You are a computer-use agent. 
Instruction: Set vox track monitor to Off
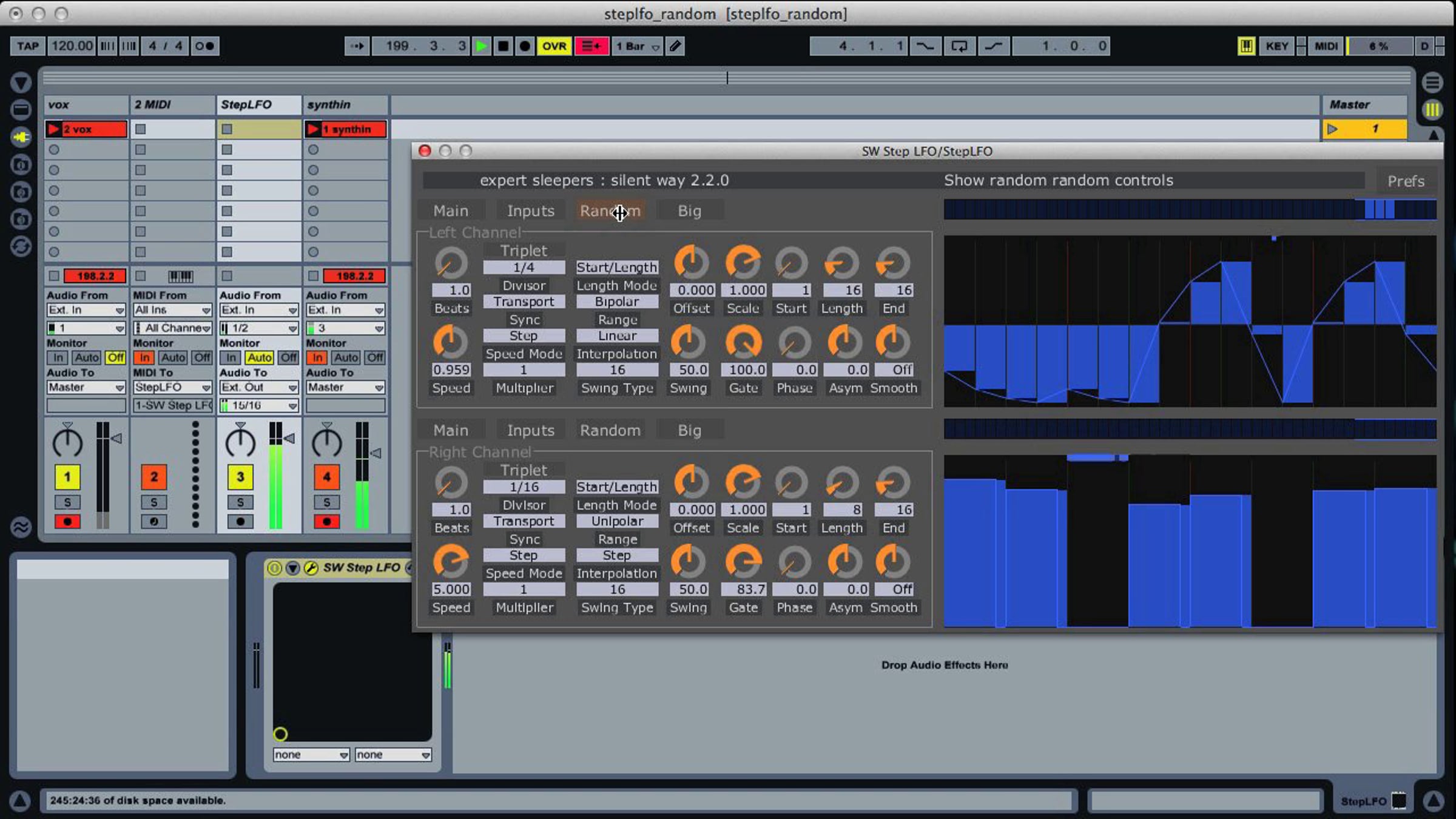[x=115, y=357]
